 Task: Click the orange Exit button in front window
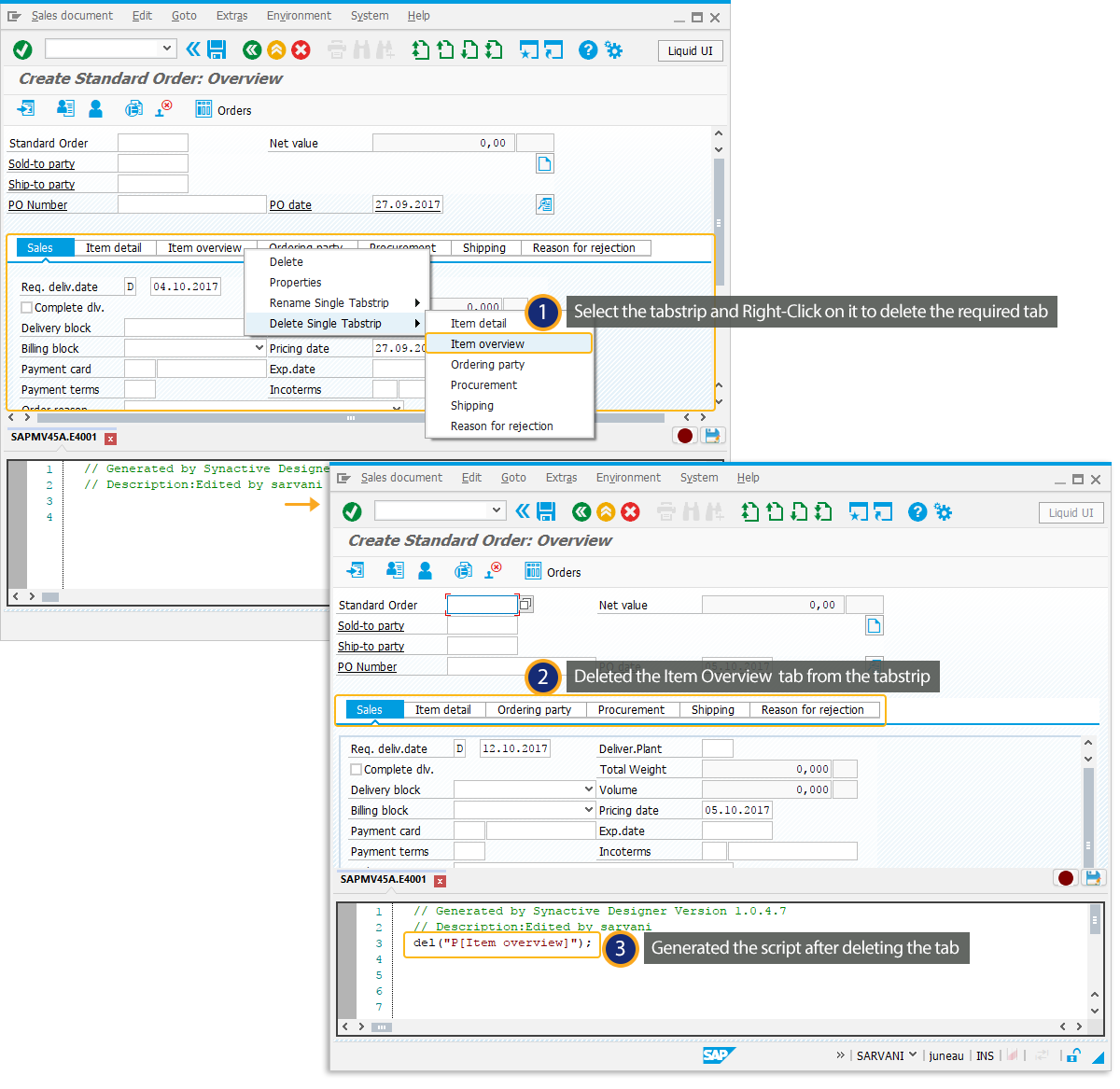(606, 511)
